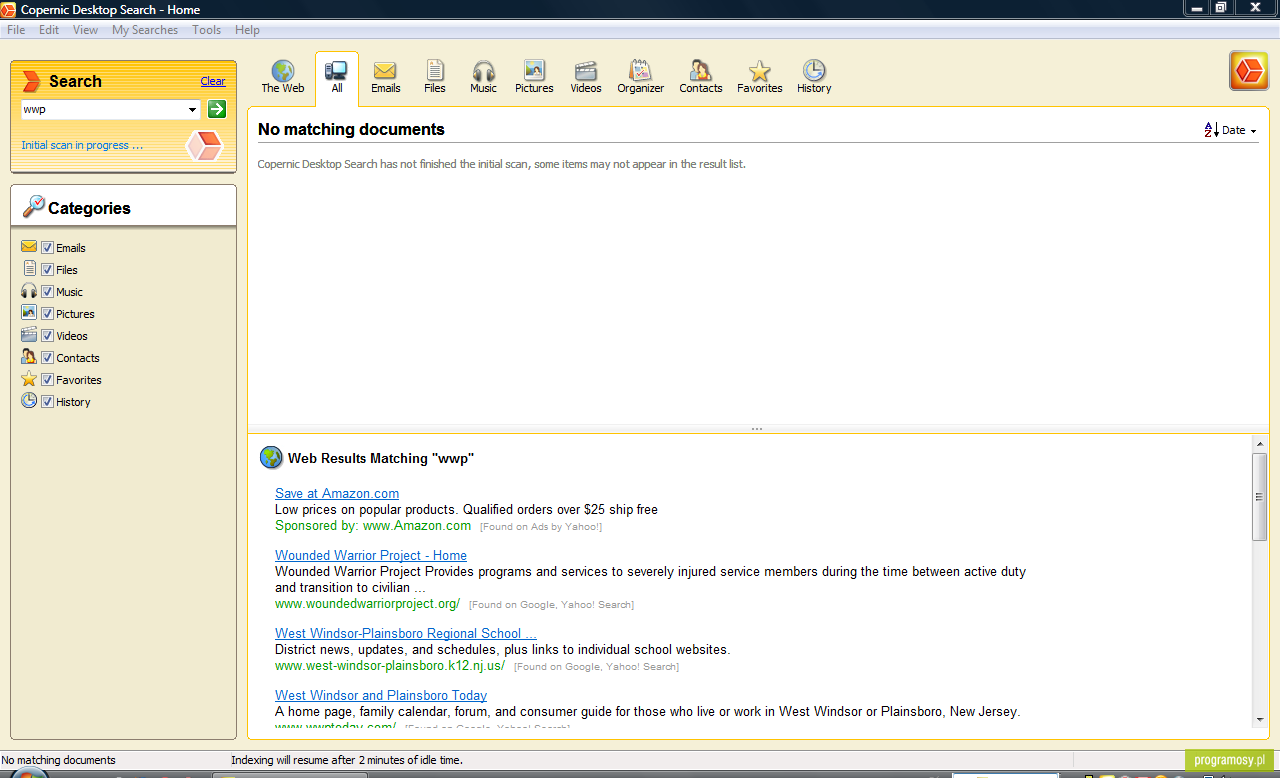
Task: Click the www.west-windsor-plainsboro.k12.nj.us/ URL
Action: tap(390, 665)
